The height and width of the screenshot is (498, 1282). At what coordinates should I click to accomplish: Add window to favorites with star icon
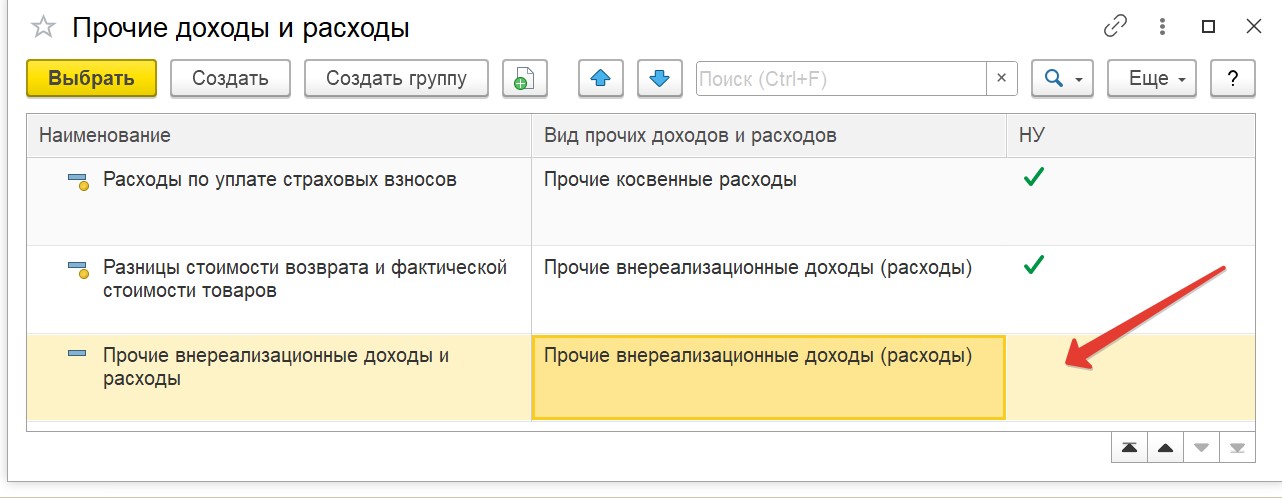pyautogui.click(x=43, y=28)
